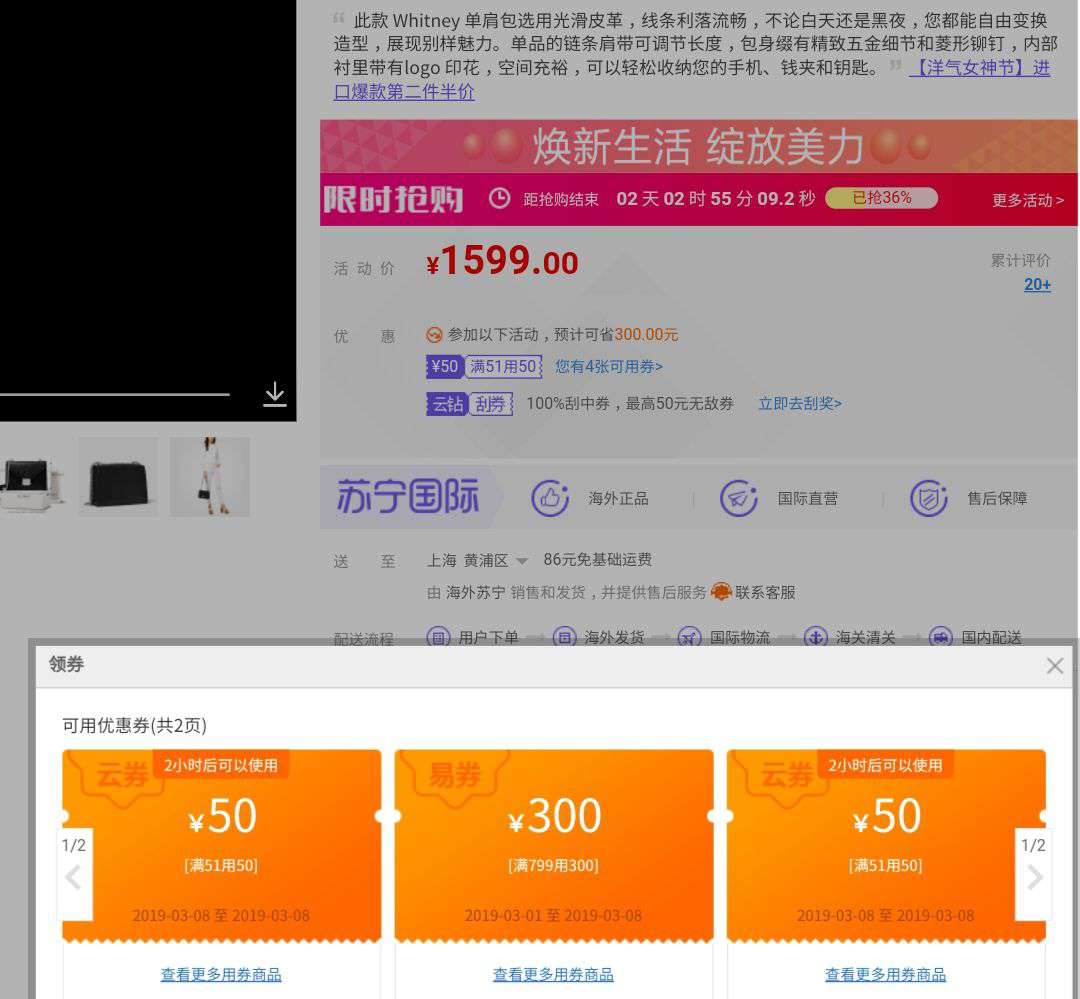Click the 海外苏宁 seller name

tap(475, 593)
